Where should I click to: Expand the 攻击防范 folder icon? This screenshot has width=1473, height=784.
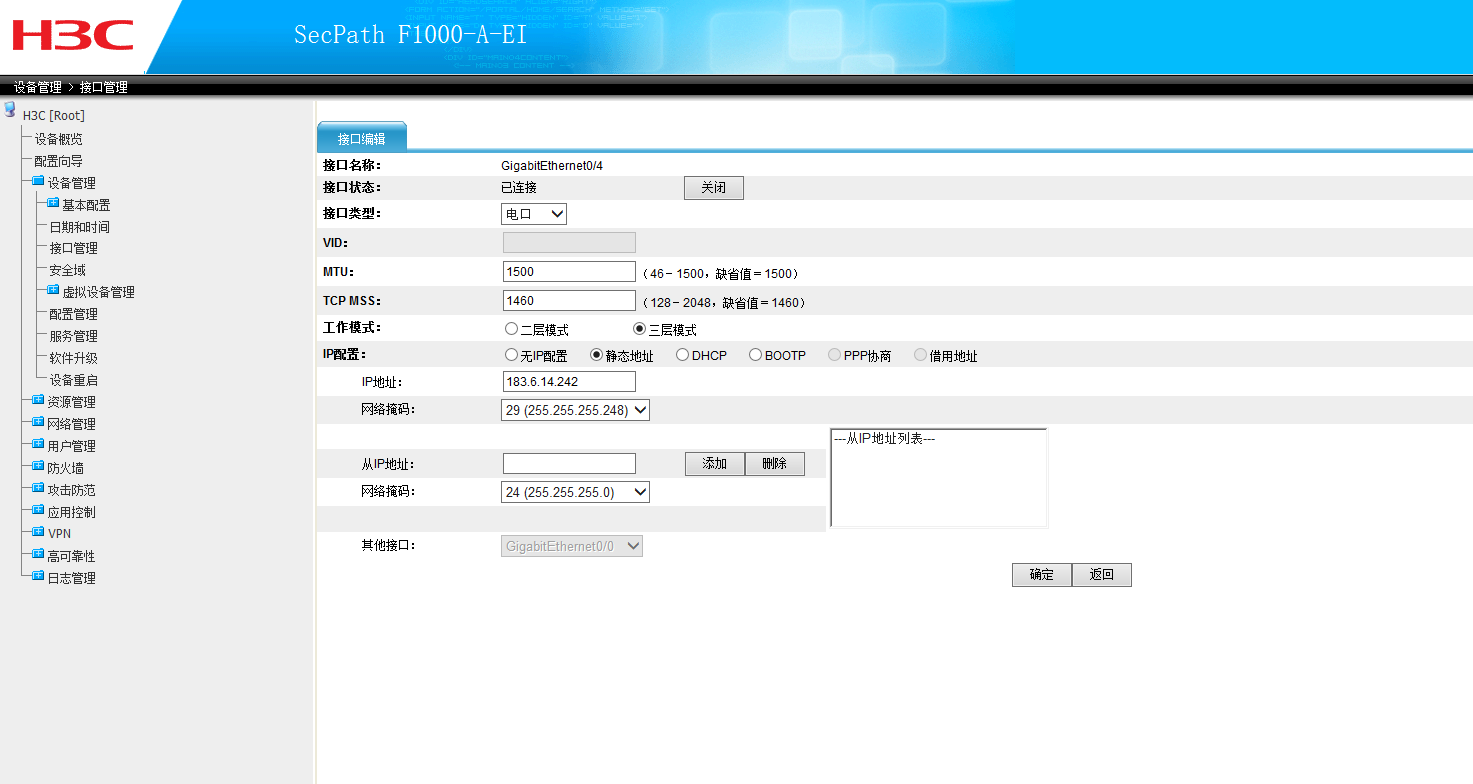pos(38,489)
